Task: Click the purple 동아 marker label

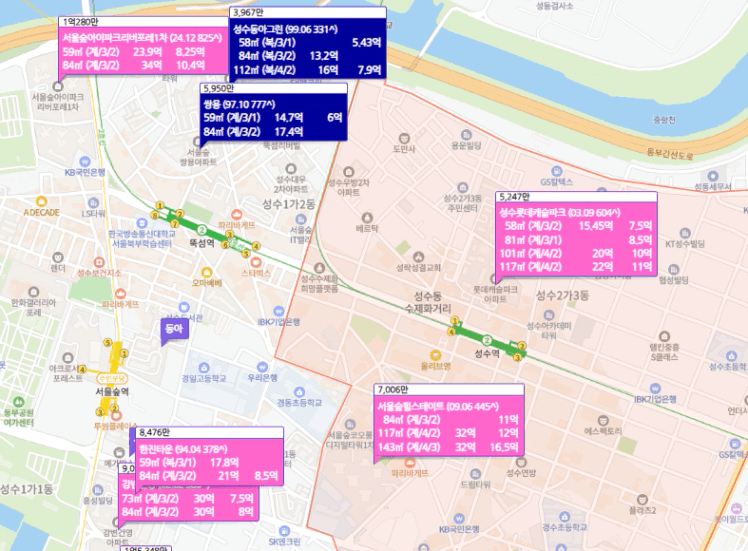Action: pos(175,329)
